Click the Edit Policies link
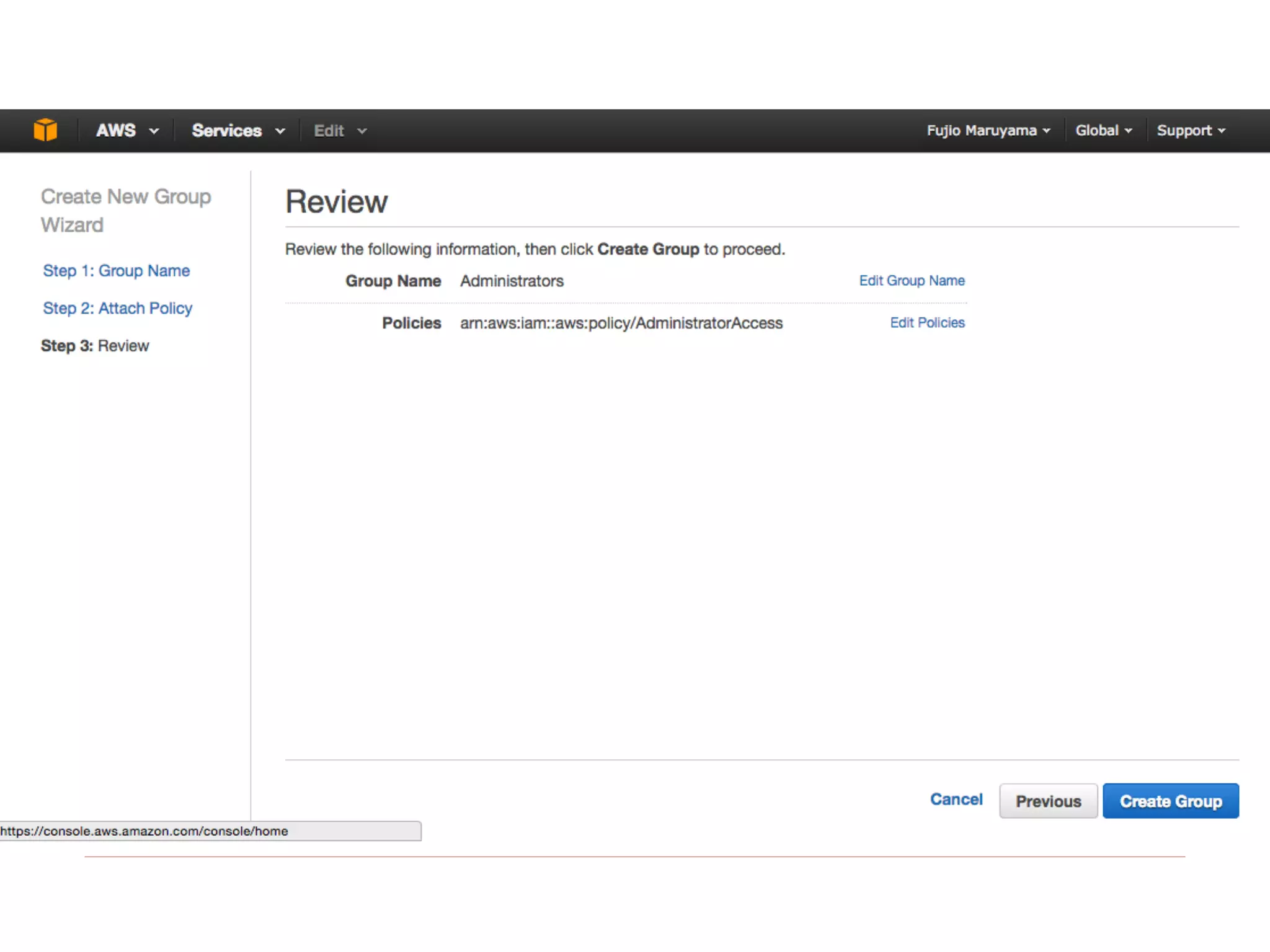This screenshot has width=1270, height=952. coord(927,323)
